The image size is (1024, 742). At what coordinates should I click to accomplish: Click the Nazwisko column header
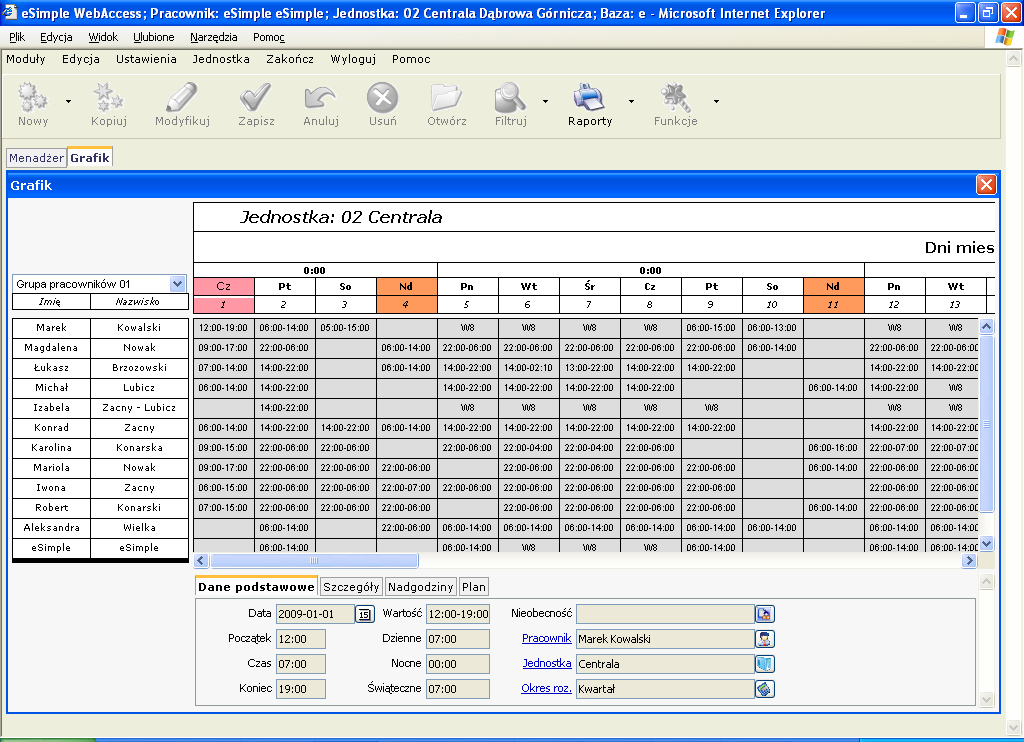click(139, 302)
